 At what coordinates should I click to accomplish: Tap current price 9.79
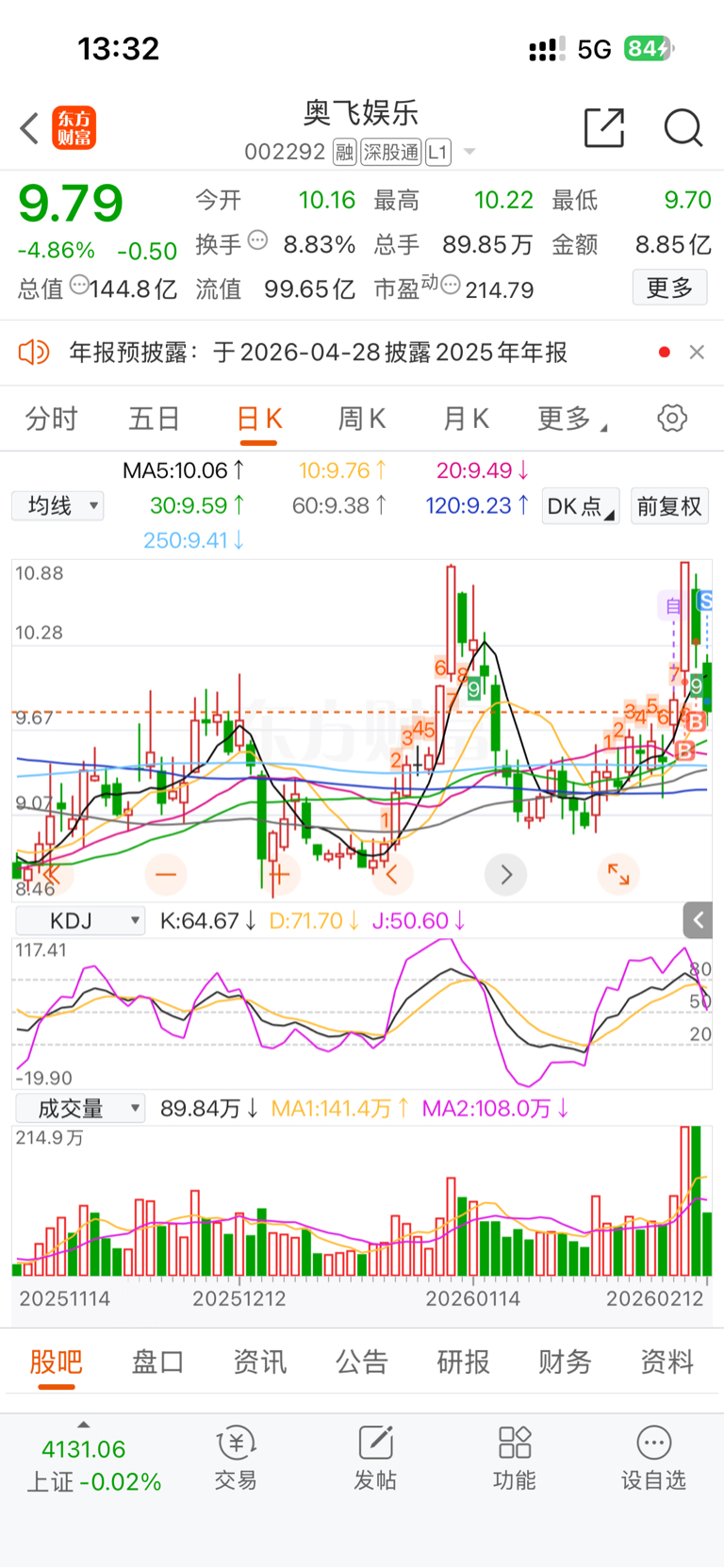click(71, 204)
